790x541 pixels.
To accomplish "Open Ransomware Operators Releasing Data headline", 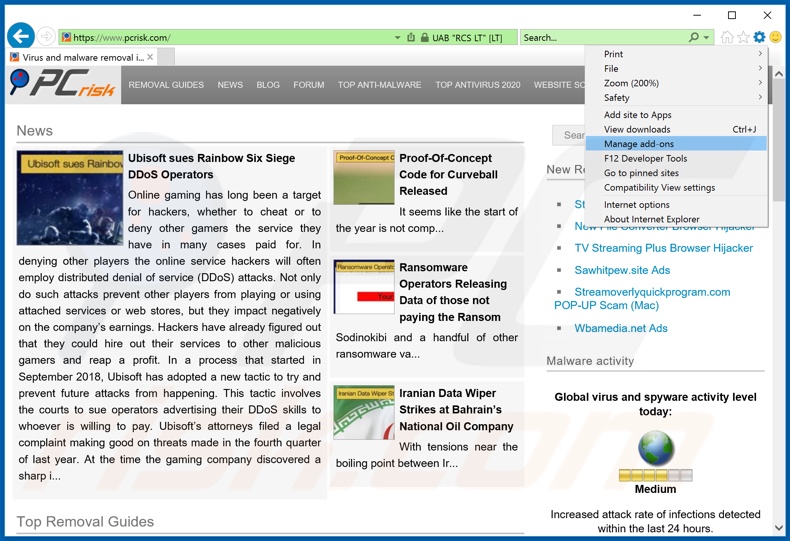I will pyautogui.click(x=453, y=292).
